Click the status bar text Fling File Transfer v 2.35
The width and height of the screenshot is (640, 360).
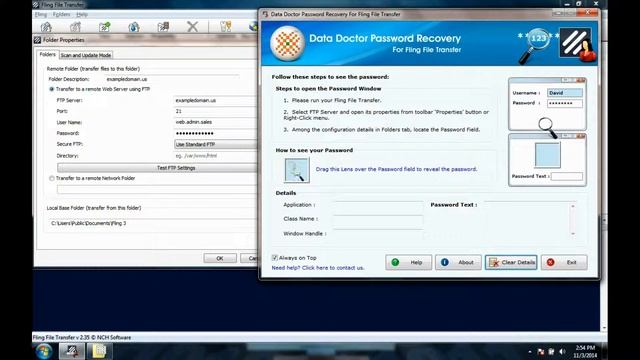82,338
